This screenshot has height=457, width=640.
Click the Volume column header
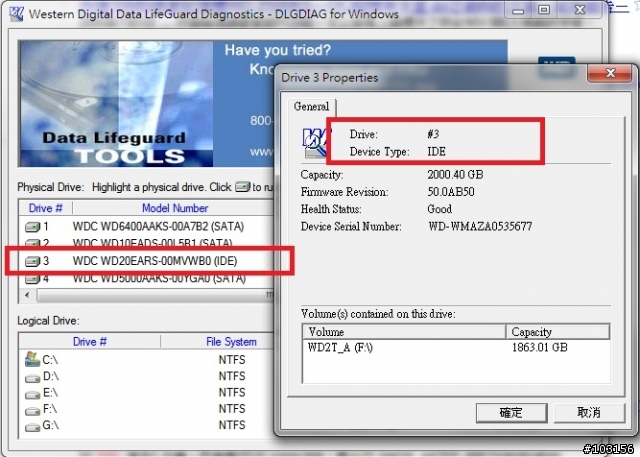(404, 331)
